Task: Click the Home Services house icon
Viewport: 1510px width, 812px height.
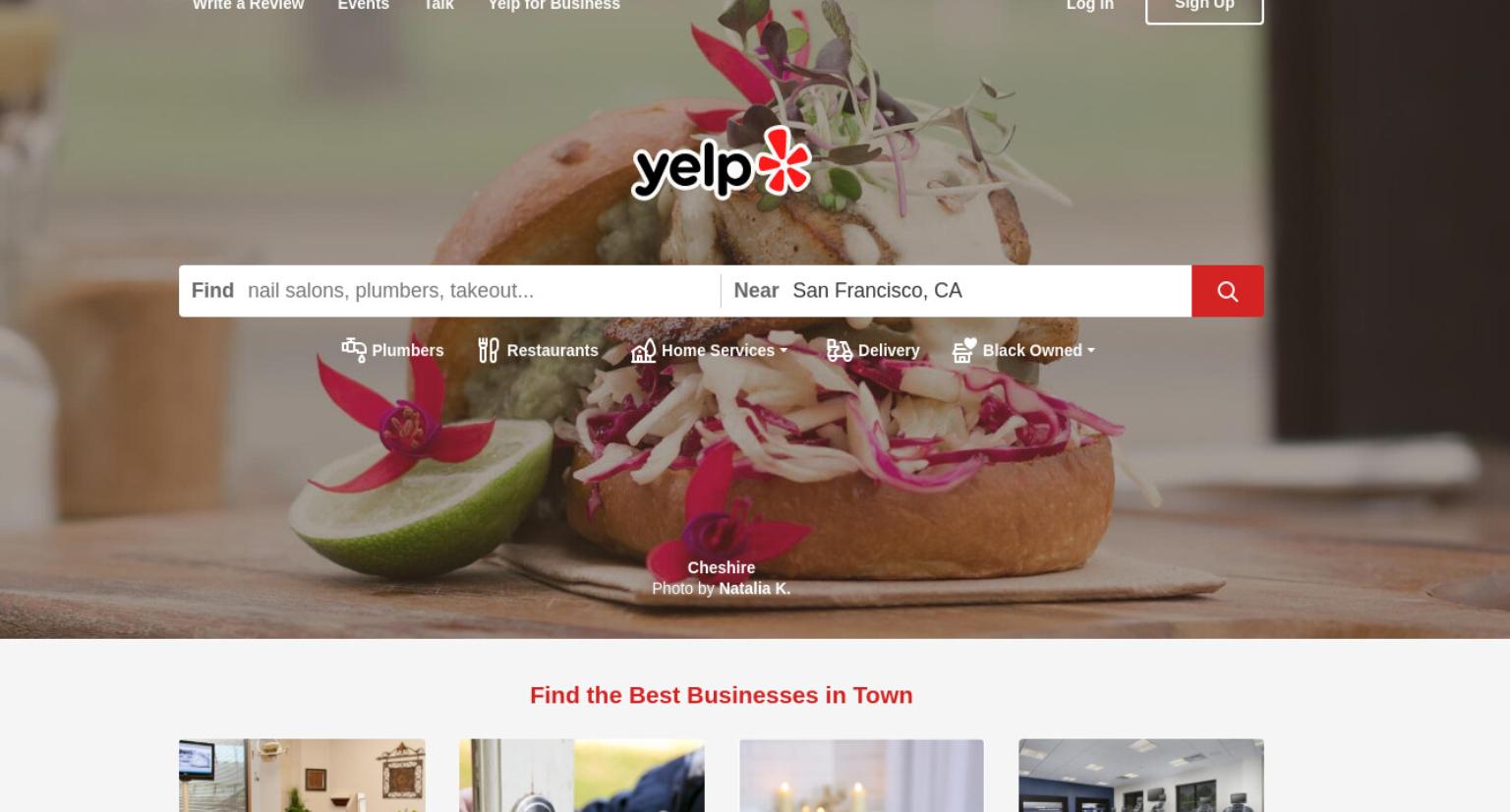Action: point(643,350)
